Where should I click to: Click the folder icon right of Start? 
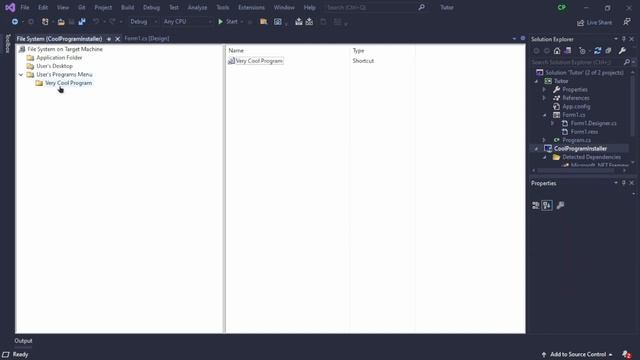(x=264, y=22)
